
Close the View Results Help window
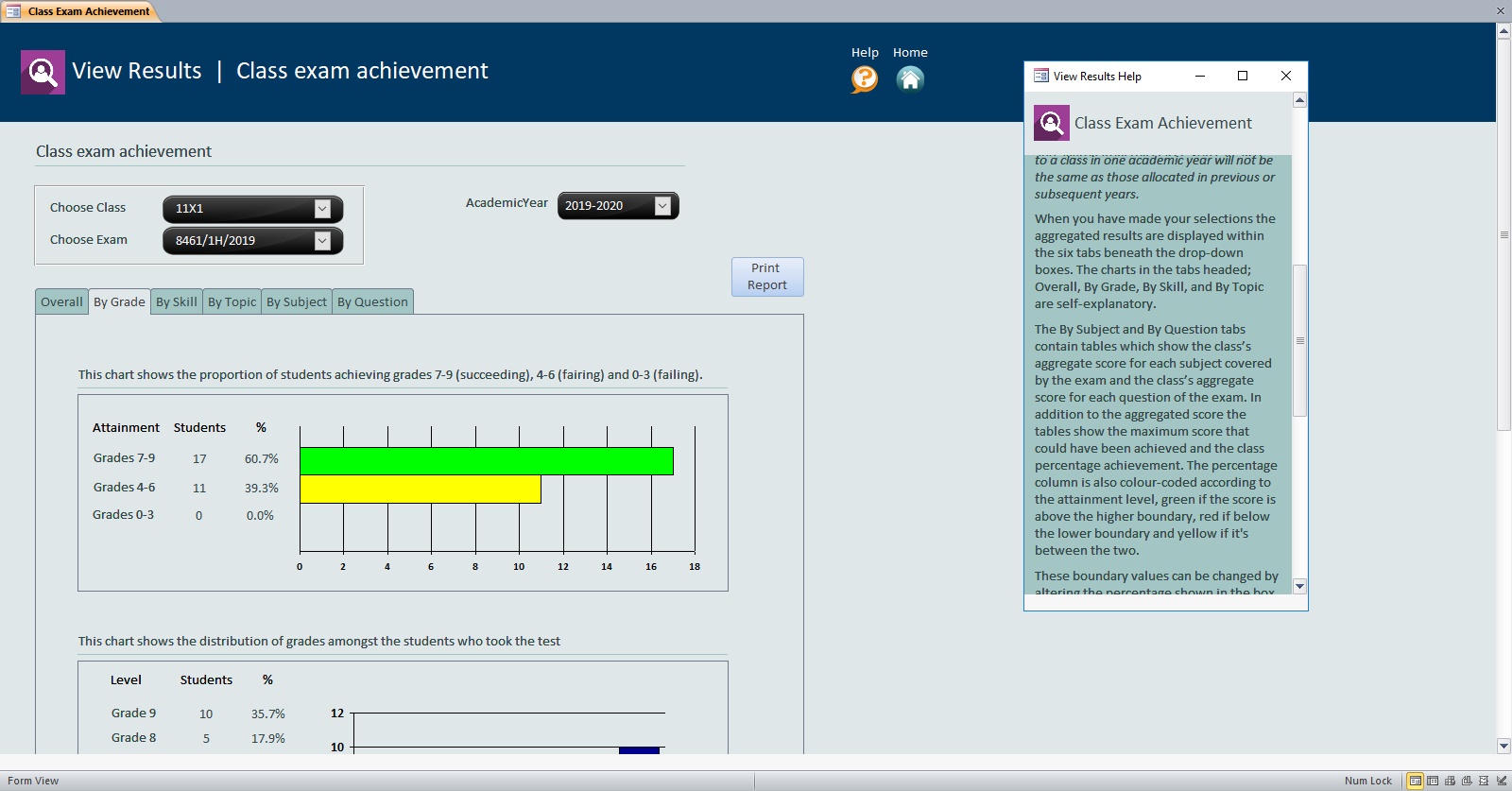[1286, 76]
